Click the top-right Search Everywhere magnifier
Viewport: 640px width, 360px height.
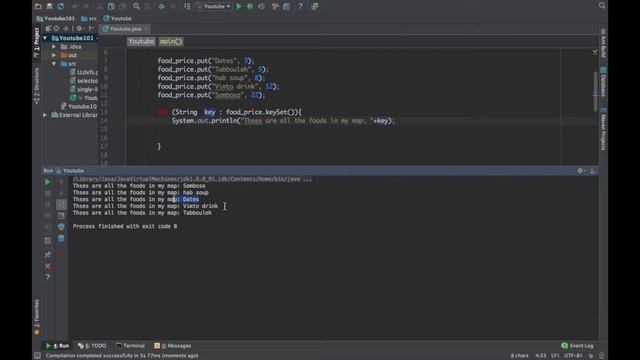coord(602,5)
